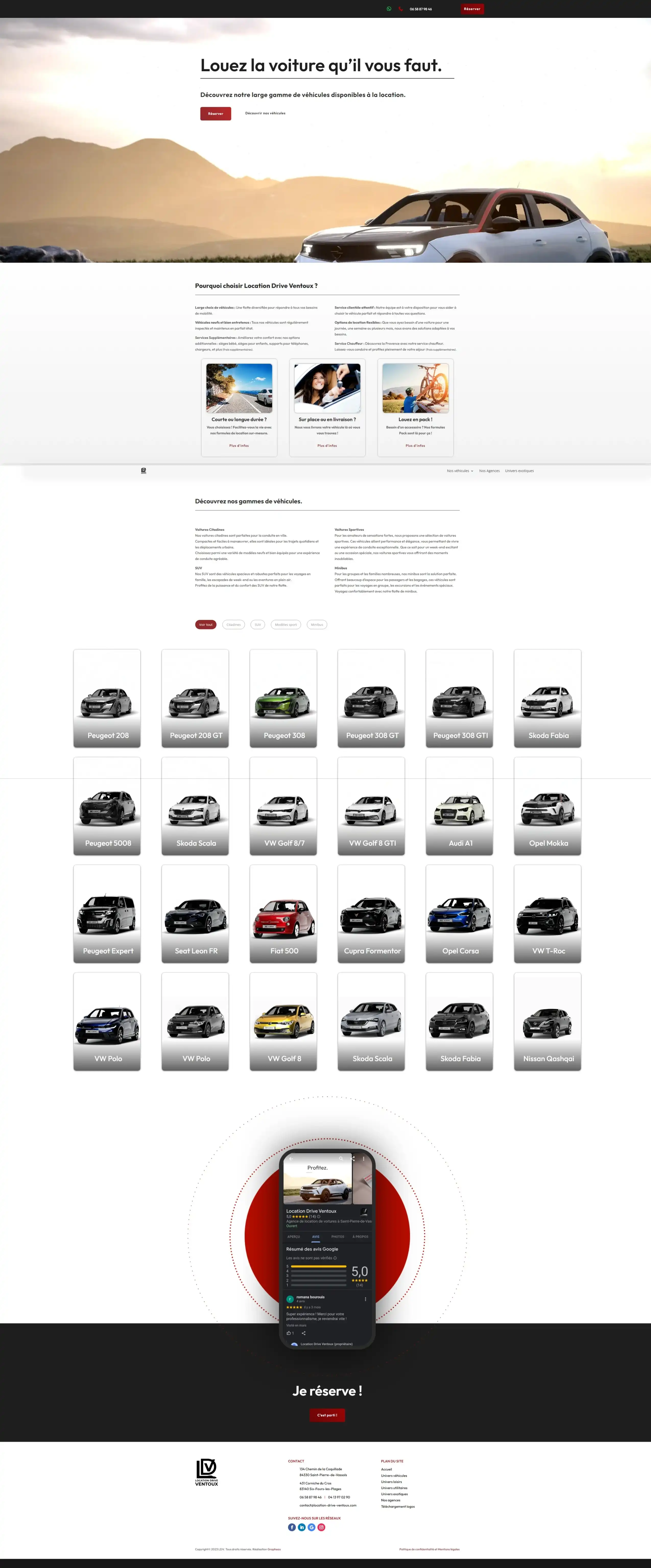
Task: Open the Peugeot 308 GT vehicle card
Action: click(372, 698)
